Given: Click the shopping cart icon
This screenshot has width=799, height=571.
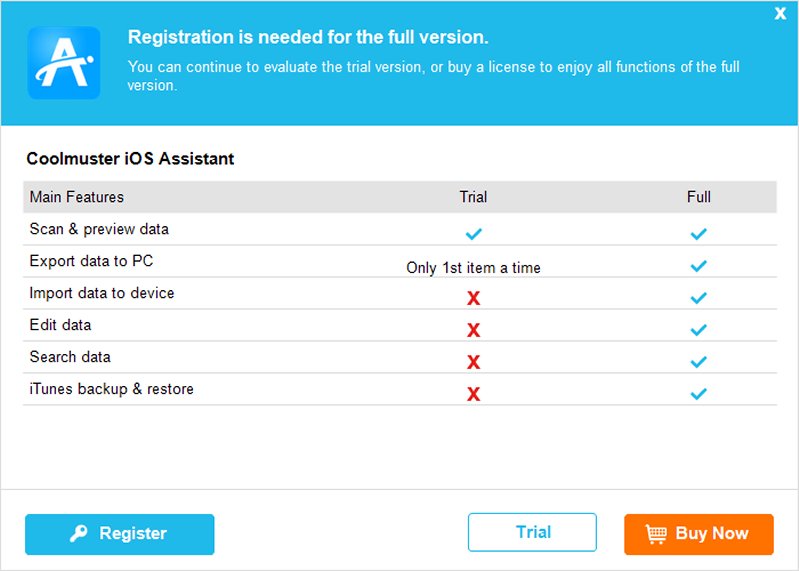Looking at the screenshot, I should [656, 534].
